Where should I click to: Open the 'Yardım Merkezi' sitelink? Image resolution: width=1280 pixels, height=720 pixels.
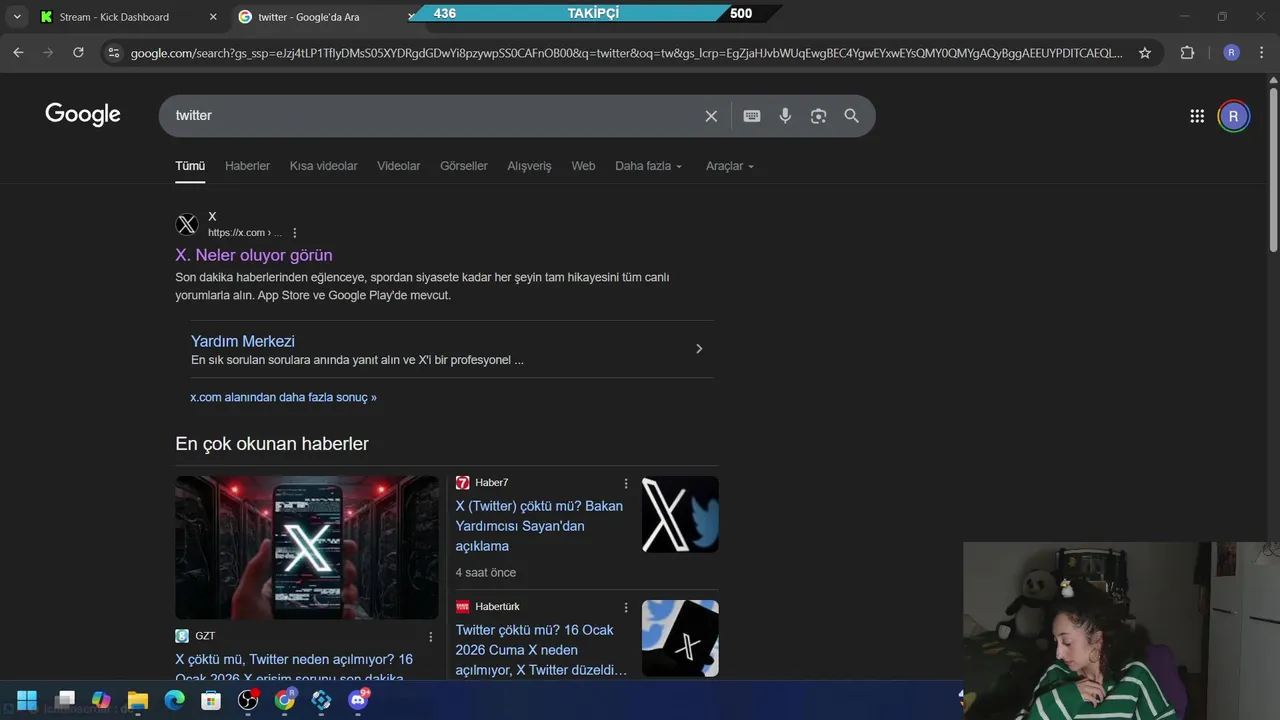243,341
